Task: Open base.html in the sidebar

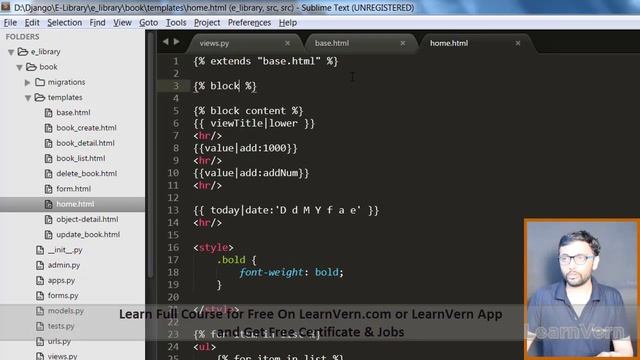Action: point(73,113)
